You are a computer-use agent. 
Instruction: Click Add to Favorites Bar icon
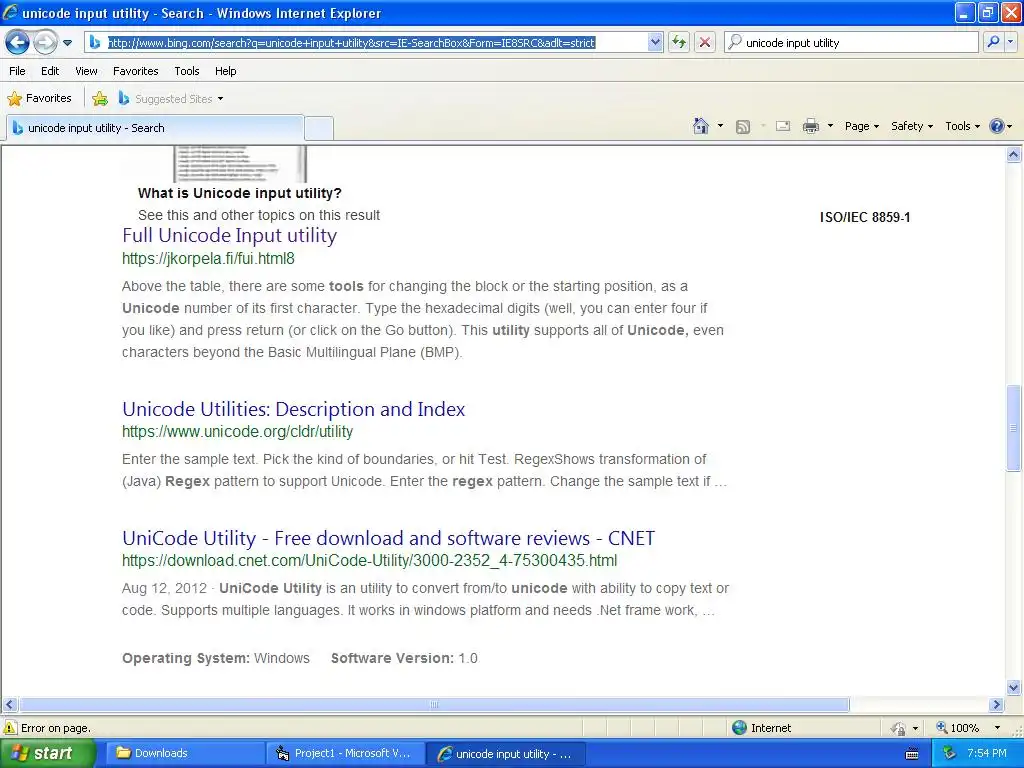pos(100,99)
